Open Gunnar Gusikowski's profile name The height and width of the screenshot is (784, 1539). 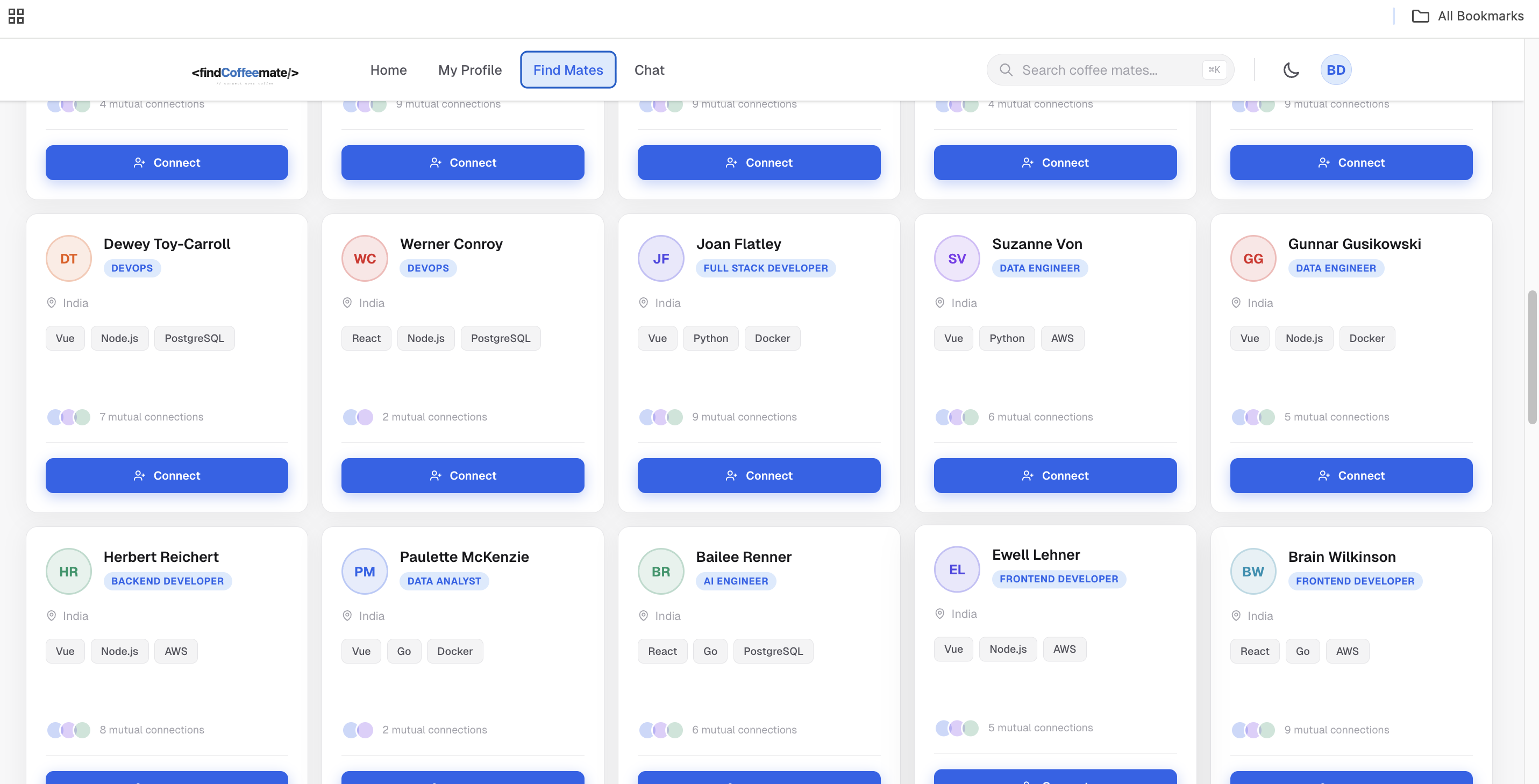[x=1355, y=244]
